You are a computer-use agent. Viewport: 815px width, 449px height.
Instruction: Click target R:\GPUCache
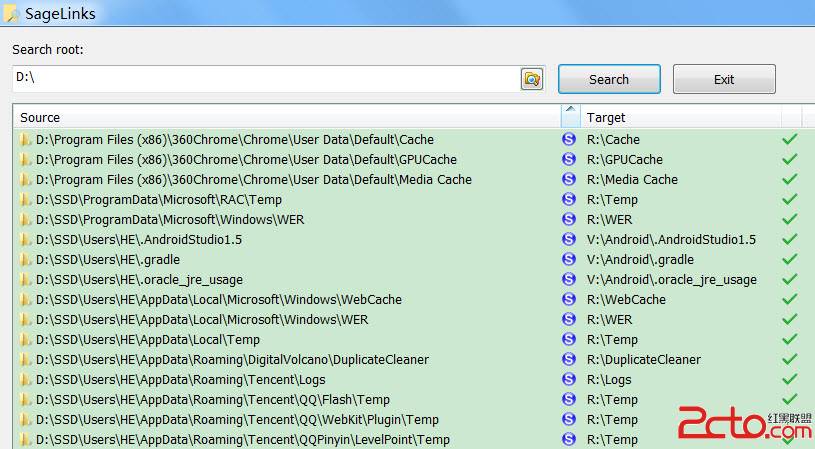click(x=625, y=160)
